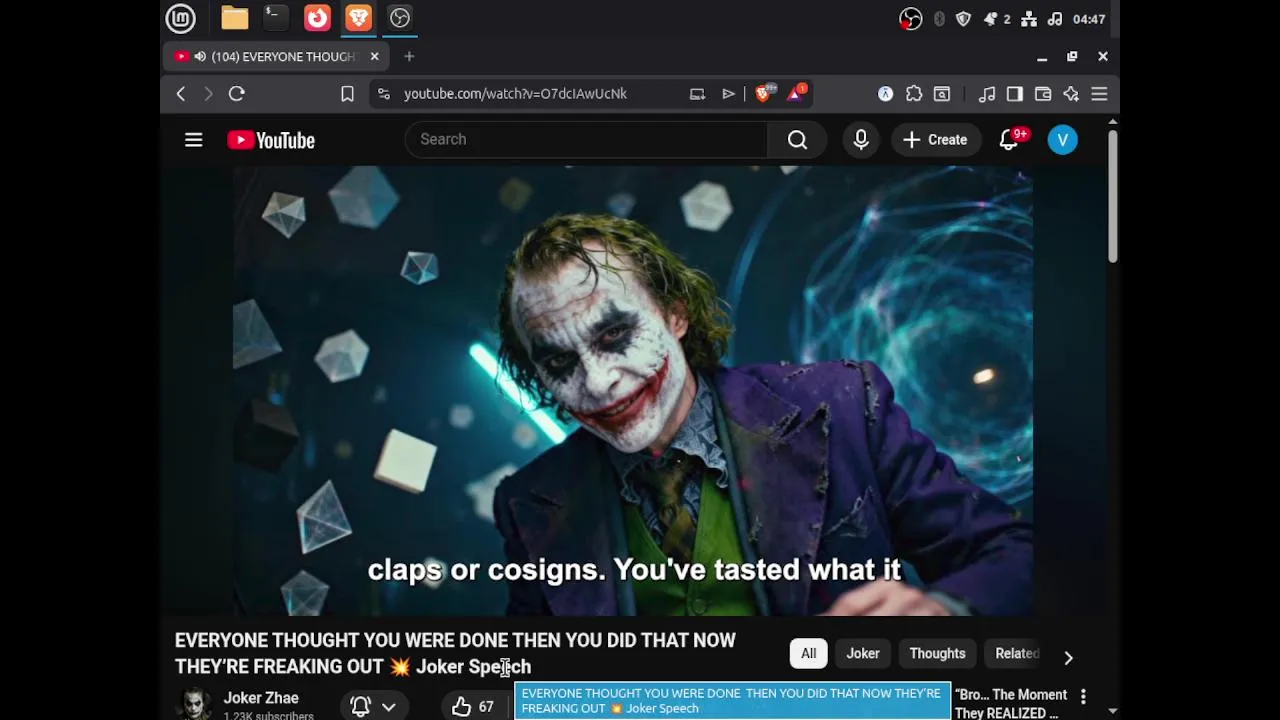Click the video title "EVERYONE THOUGHT YOU WERE DONE"
The height and width of the screenshot is (720, 1280).
(455, 653)
